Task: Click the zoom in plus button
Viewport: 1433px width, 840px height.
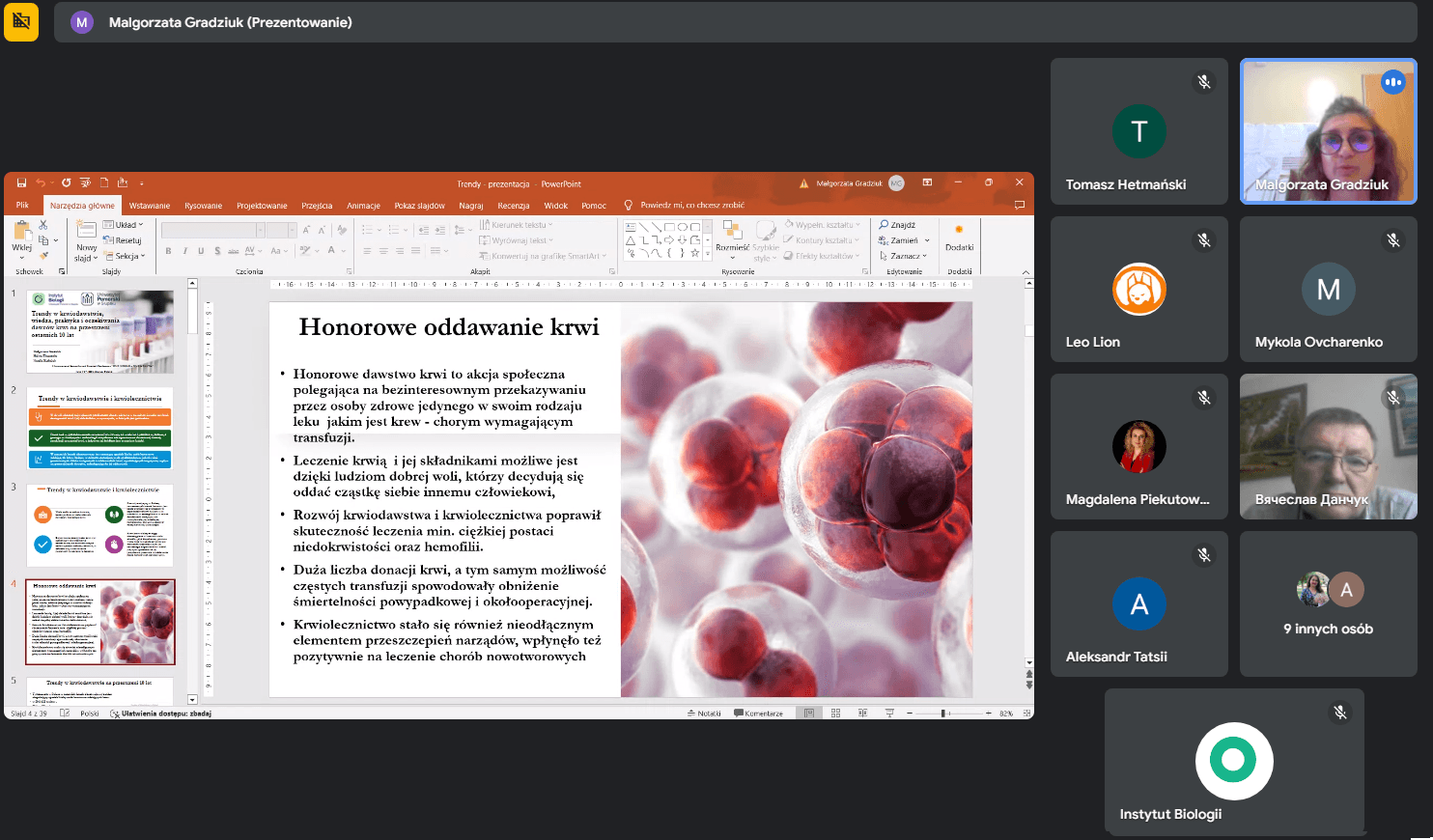Action: pyautogui.click(x=988, y=714)
